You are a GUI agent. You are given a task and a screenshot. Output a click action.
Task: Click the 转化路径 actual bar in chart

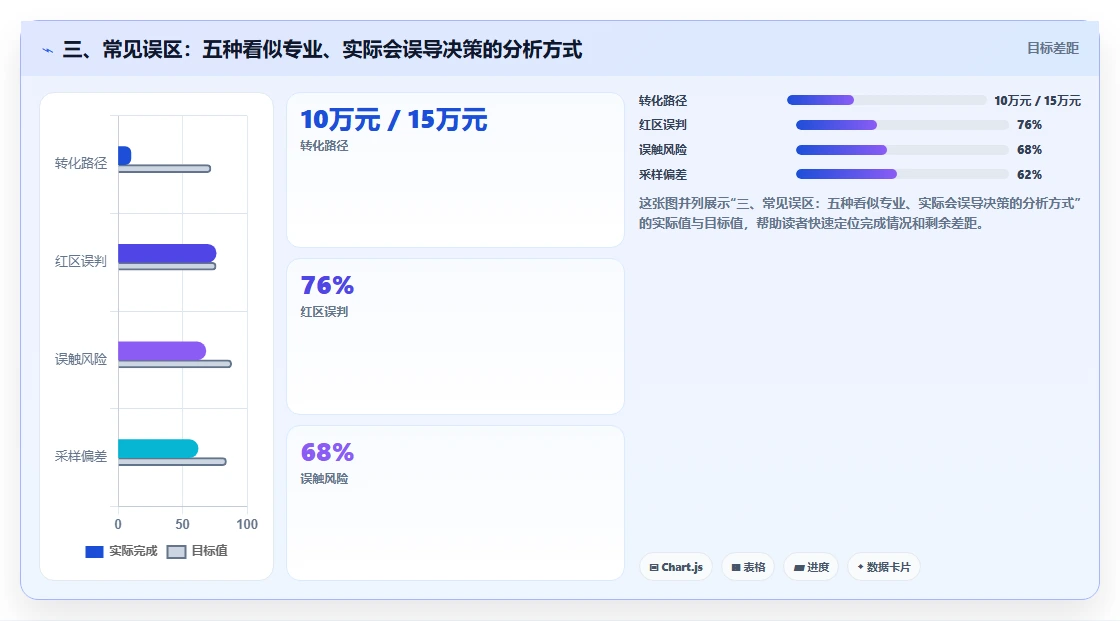[124, 155]
